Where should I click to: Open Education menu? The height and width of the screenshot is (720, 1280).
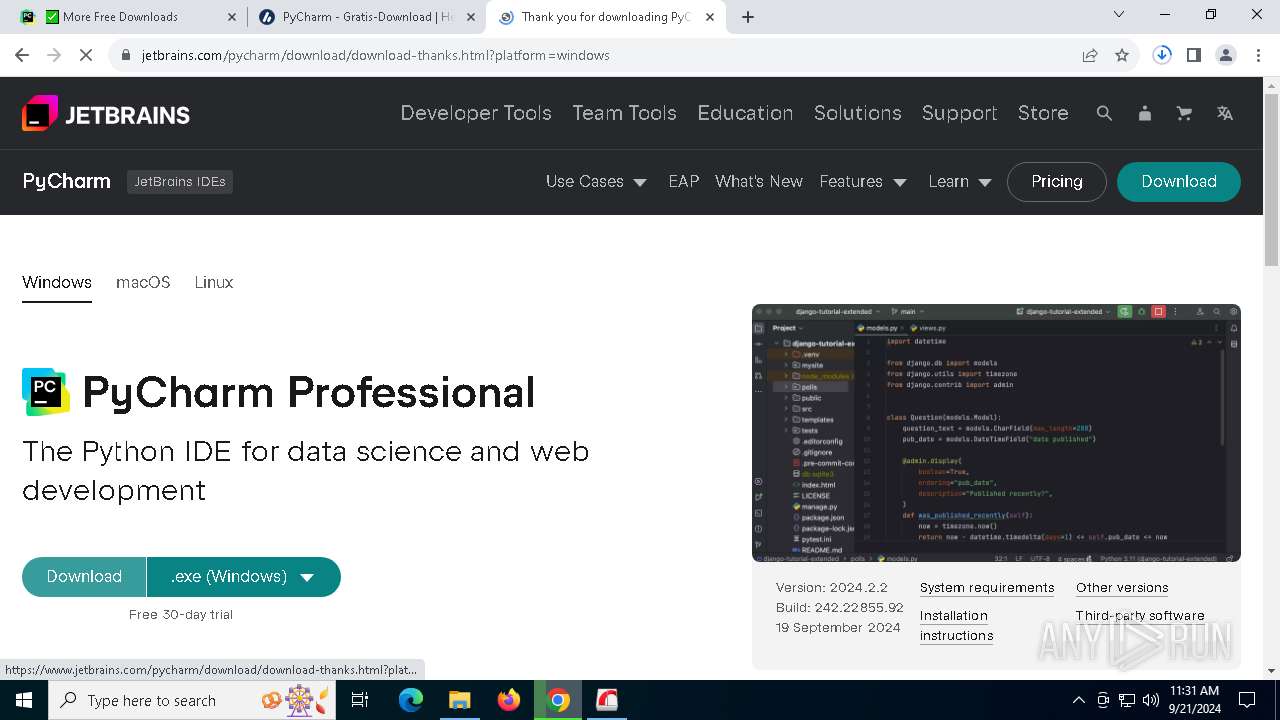click(x=745, y=113)
